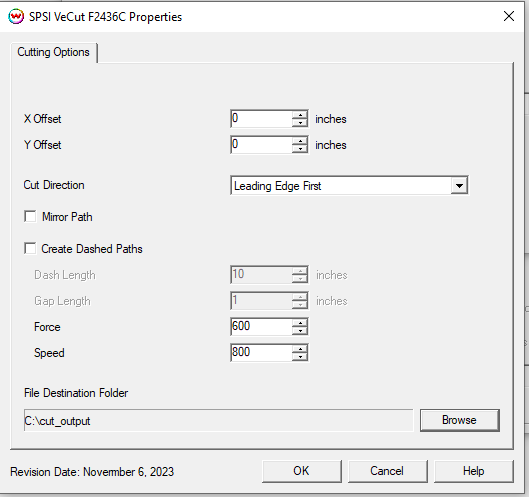Open the Cut Direction dropdown arrow
The width and height of the screenshot is (529, 497).
(459, 186)
